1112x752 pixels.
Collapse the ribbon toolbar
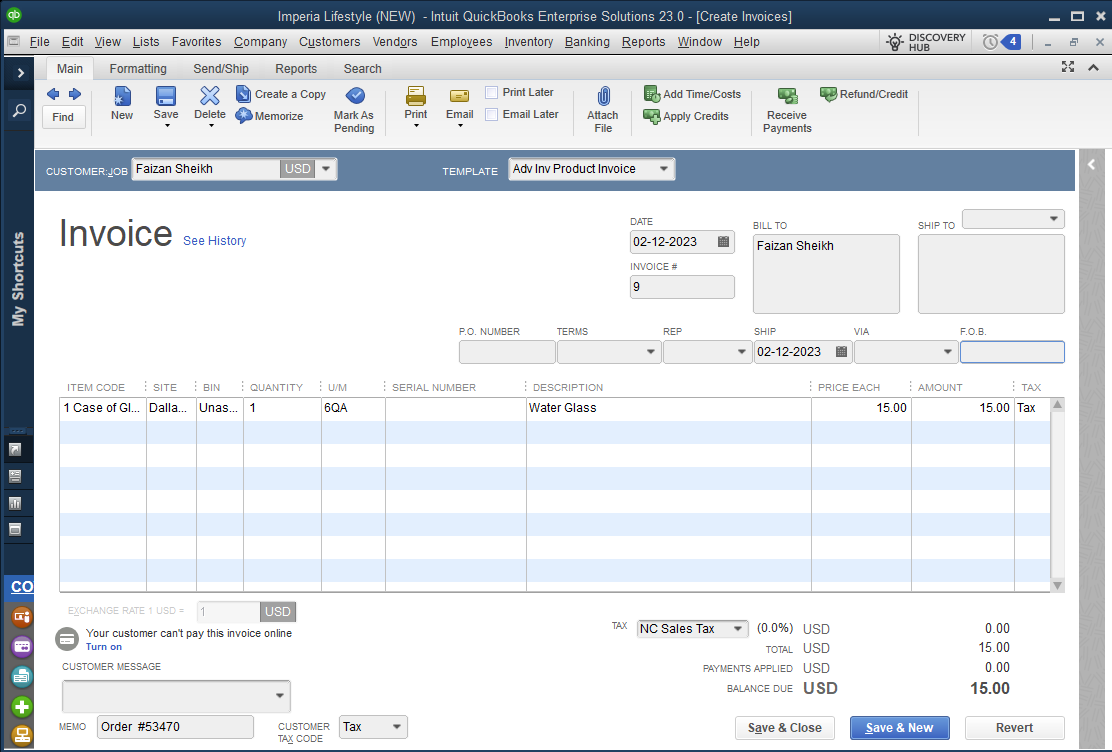(1094, 67)
